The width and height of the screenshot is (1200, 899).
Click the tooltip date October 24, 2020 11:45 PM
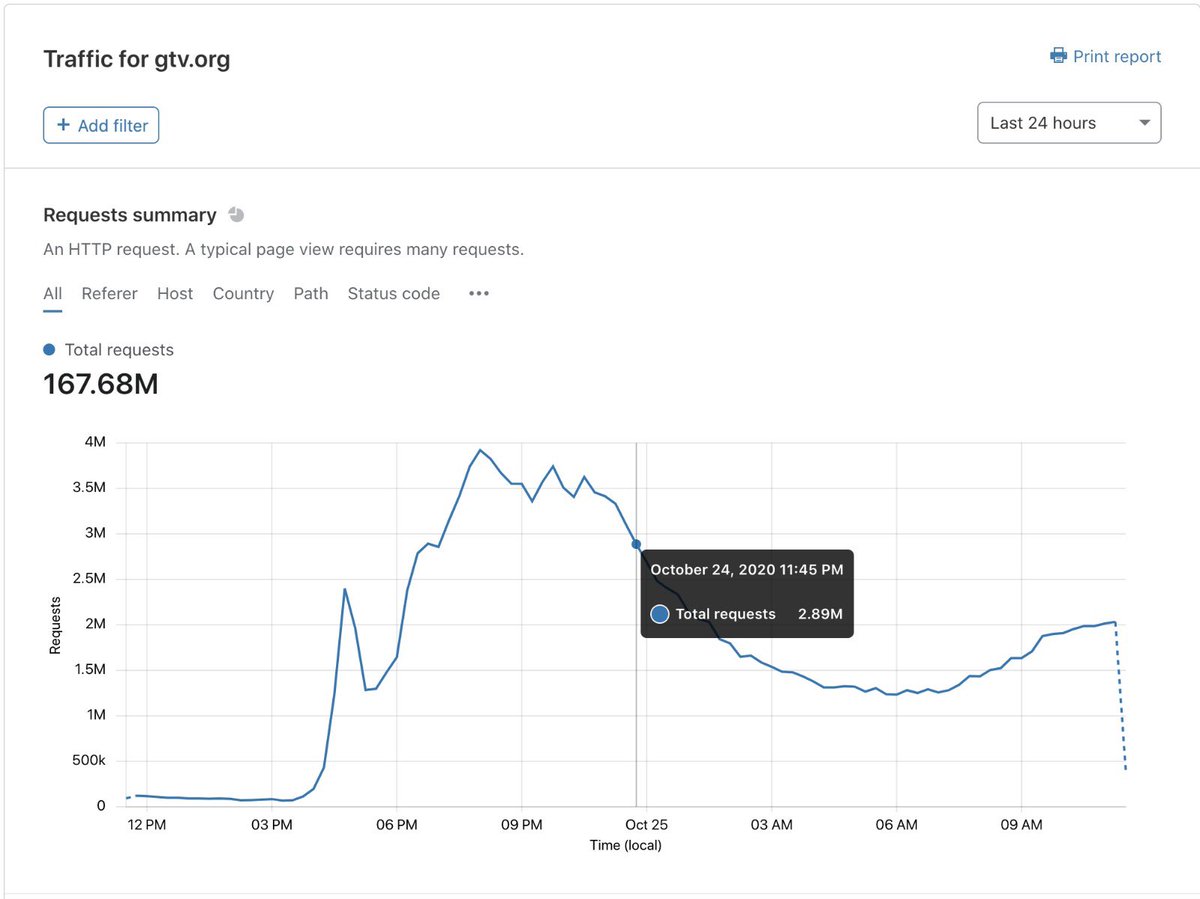click(x=747, y=570)
